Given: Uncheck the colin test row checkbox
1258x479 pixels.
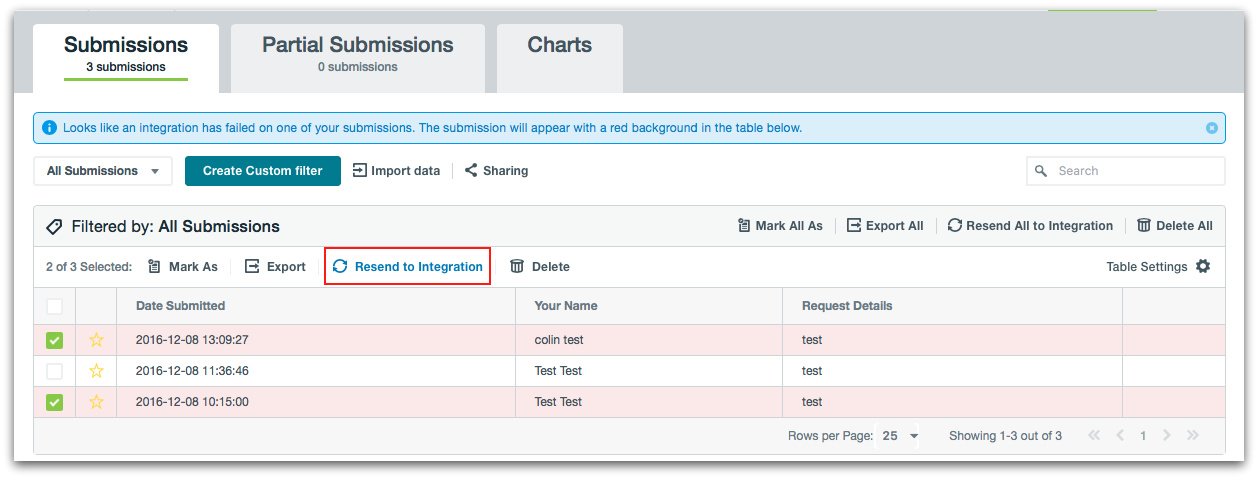Looking at the screenshot, I should (54, 340).
